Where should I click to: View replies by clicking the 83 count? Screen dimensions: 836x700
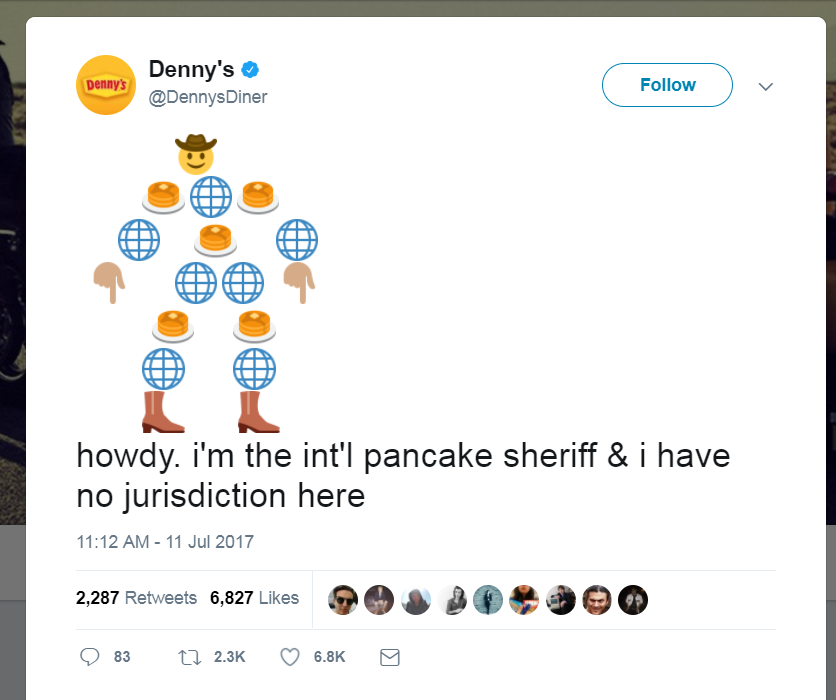(x=120, y=657)
